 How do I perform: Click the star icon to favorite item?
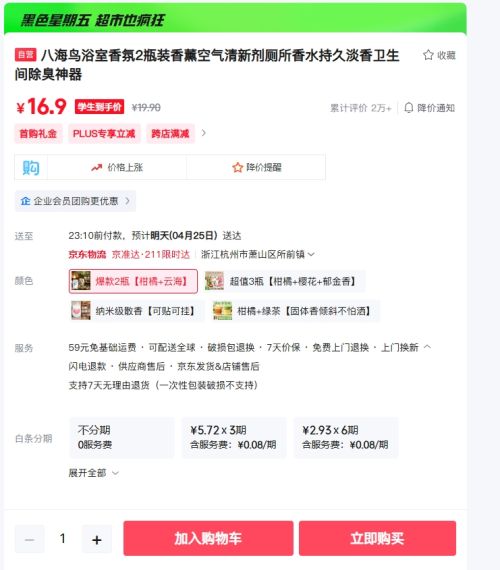428,55
